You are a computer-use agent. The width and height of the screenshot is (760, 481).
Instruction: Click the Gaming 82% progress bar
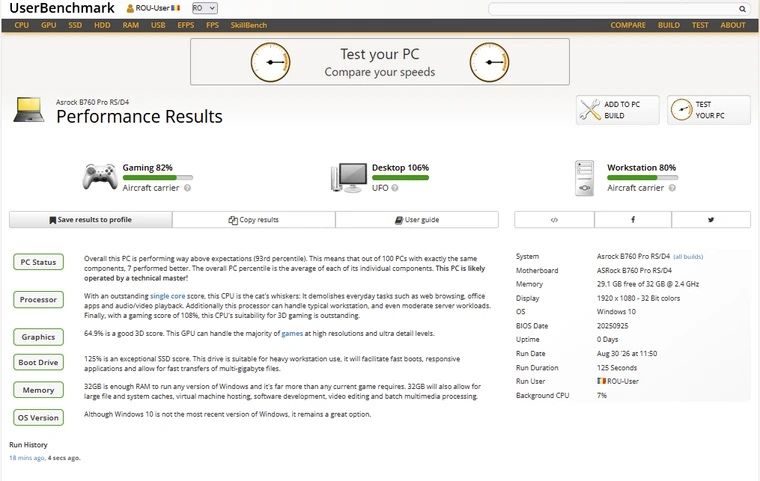158,177
